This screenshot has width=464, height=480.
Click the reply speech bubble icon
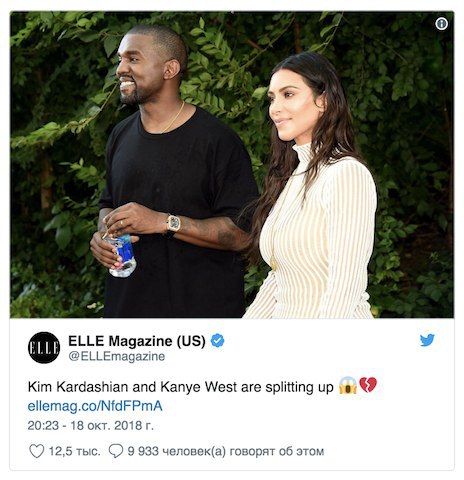(x=116, y=451)
